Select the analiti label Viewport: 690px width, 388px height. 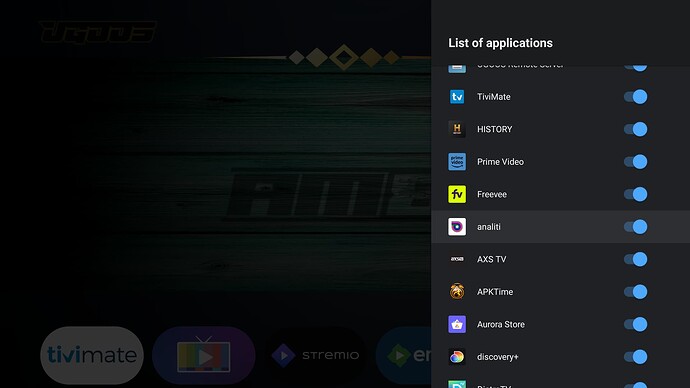[489, 227]
